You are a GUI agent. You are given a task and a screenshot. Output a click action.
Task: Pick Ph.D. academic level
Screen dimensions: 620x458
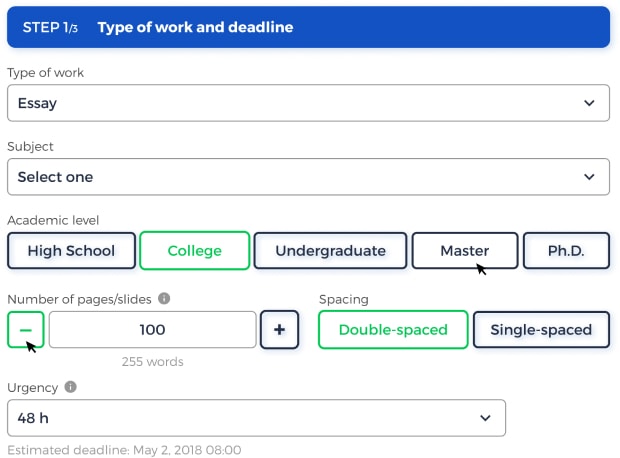566,251
